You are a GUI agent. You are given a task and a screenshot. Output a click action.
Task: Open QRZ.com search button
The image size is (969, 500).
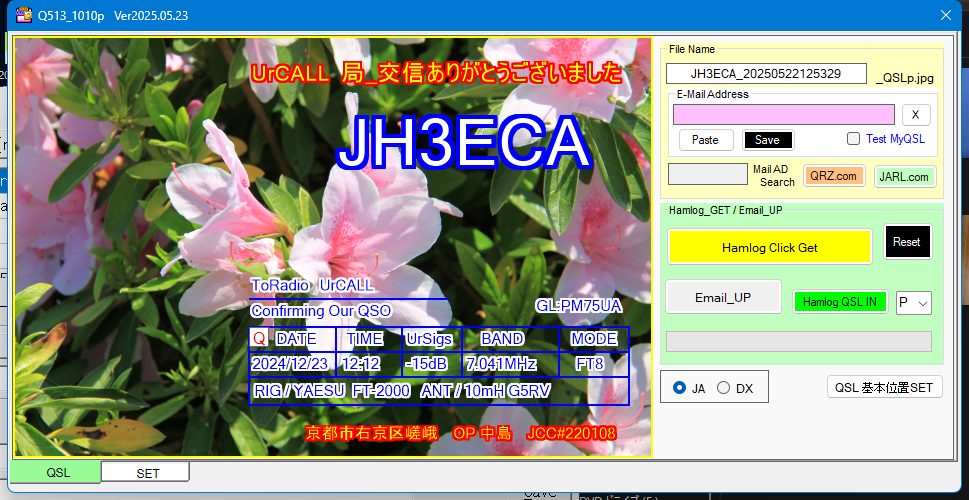[x=834, y=176]
